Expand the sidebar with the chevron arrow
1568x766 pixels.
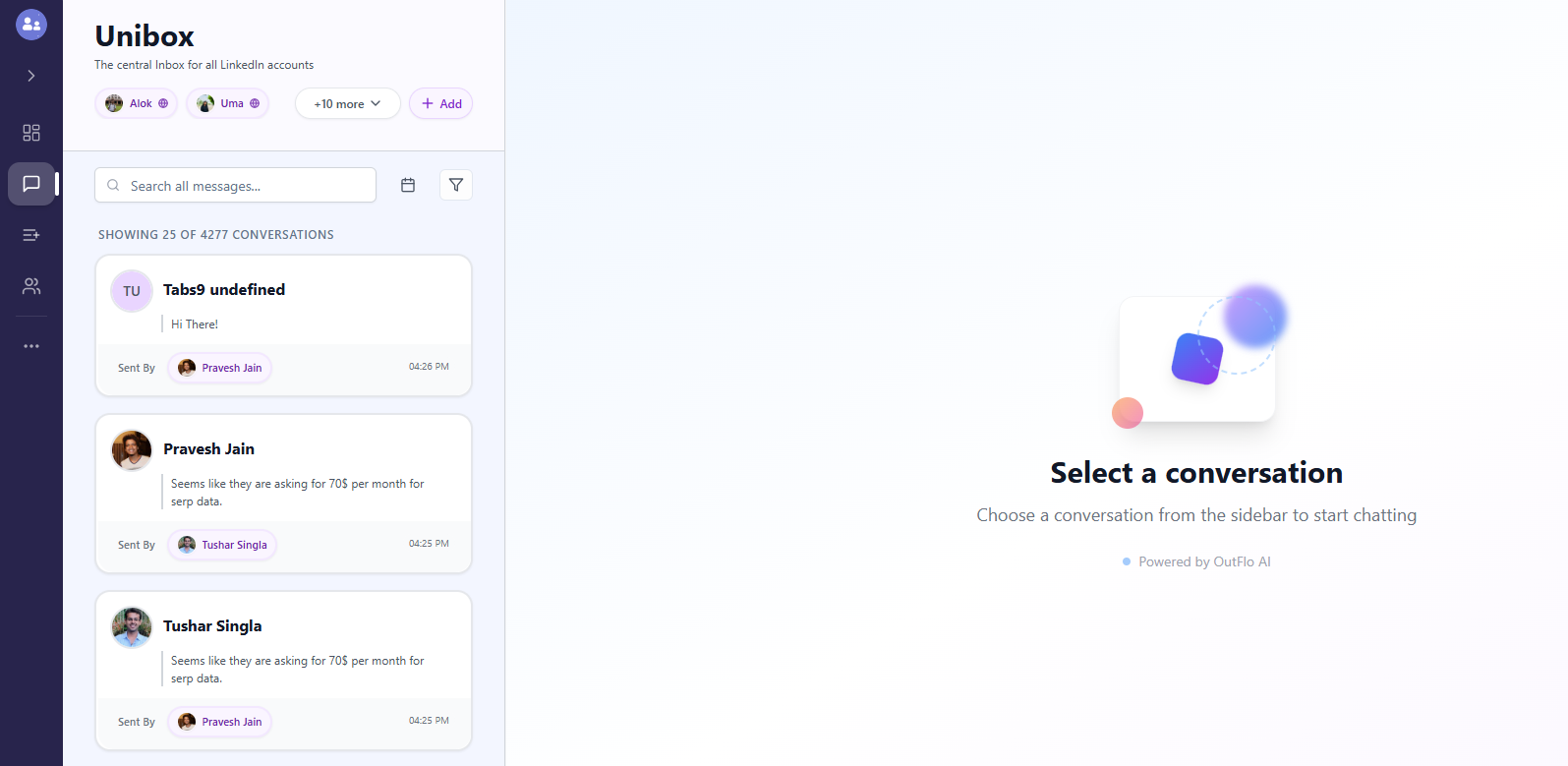point(31,76)
